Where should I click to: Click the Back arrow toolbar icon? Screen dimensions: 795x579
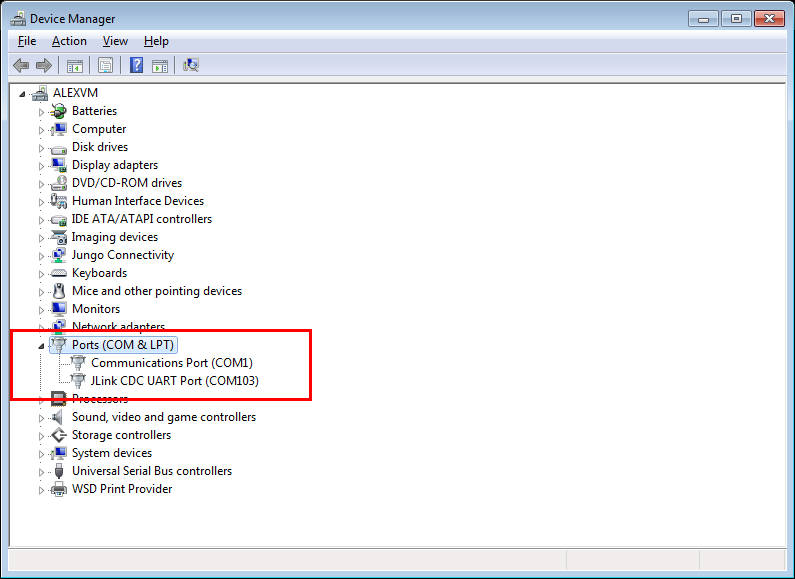[x=21, y=66]
